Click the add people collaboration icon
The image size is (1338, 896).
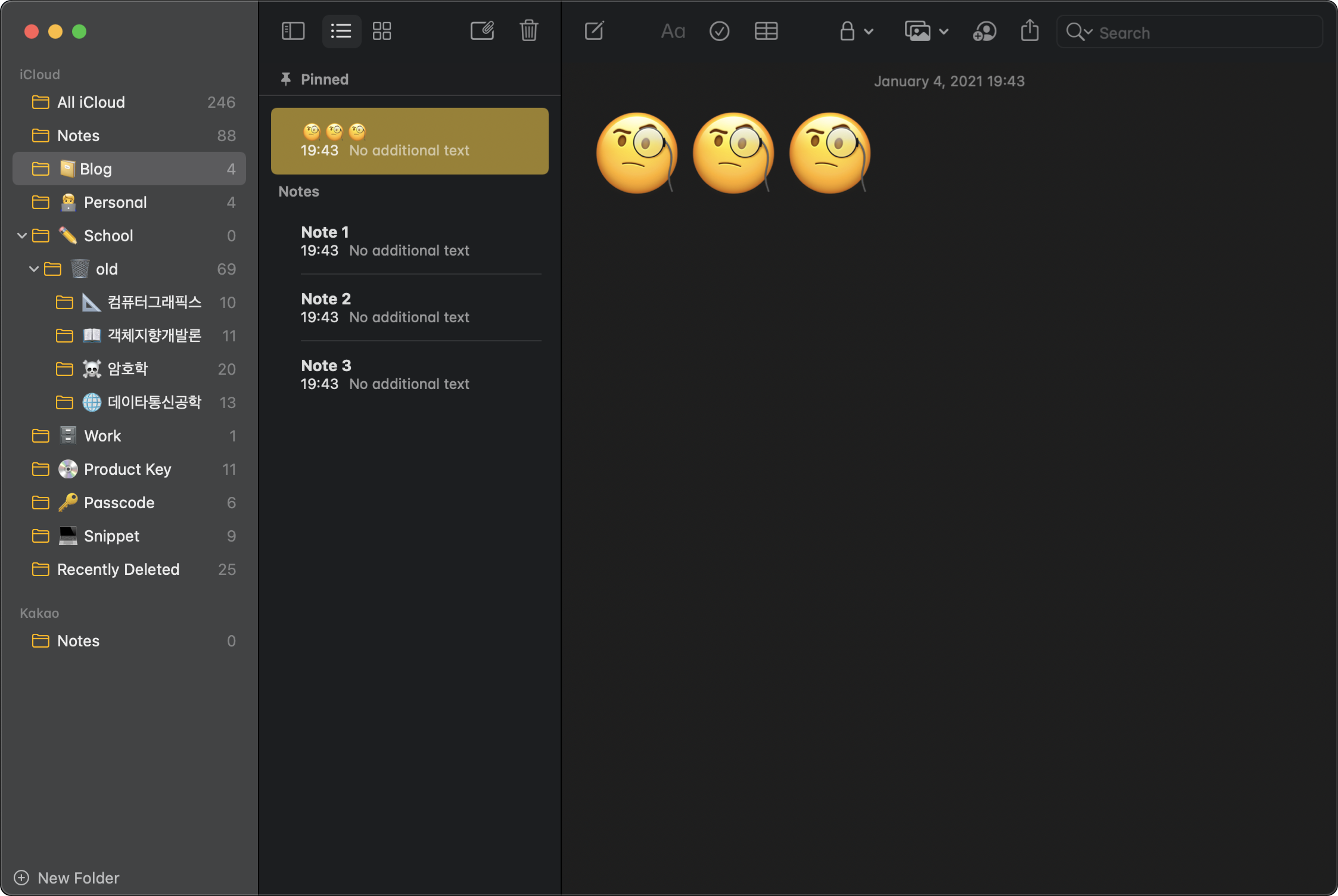click(984, 31)
